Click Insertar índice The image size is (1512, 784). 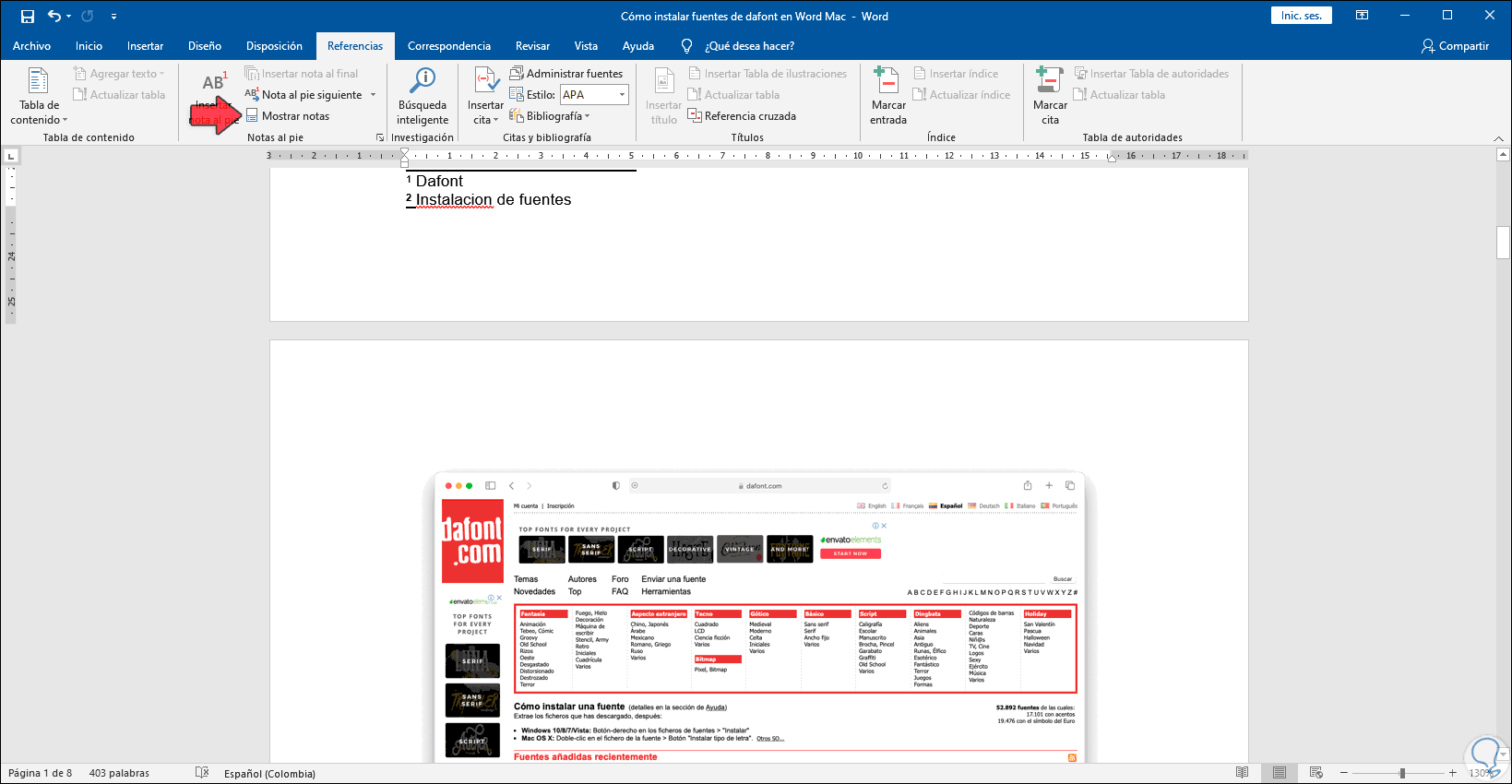click(x=956, y=74)
